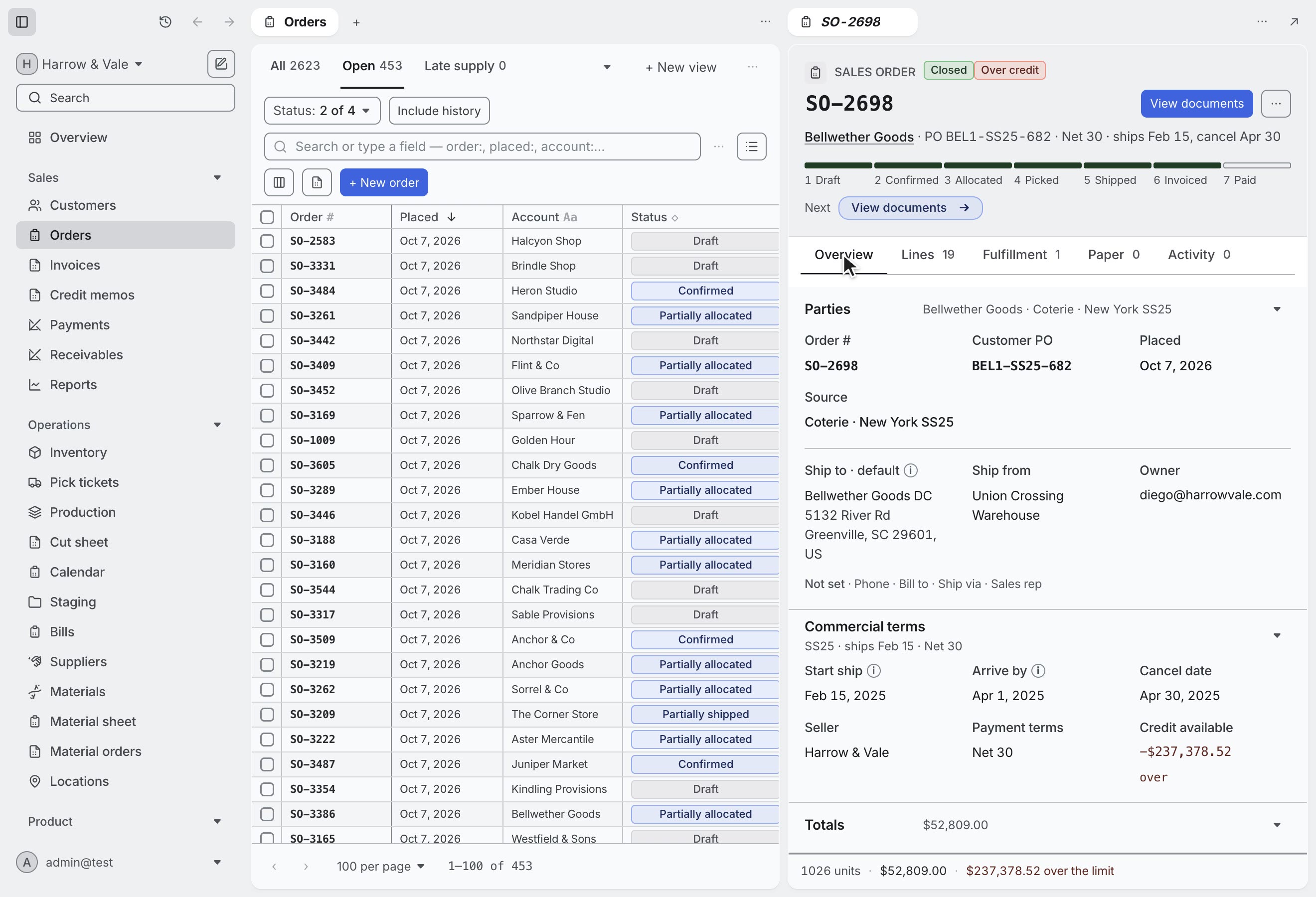Collapse the Sales section in the sidebar
Screen dimensions: 1316x897
(217, 178)
